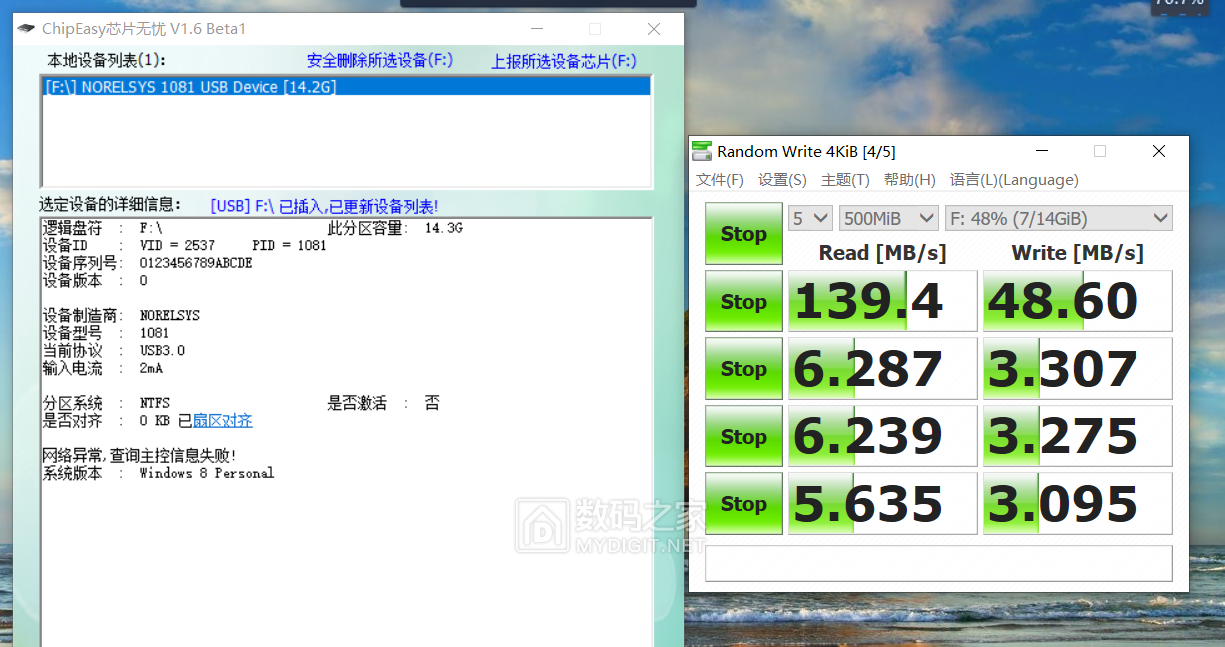Open the 500MiB file size dropdown
Image resolution: width=1225 pixels, height=647 pixels.
pos(888,217)
